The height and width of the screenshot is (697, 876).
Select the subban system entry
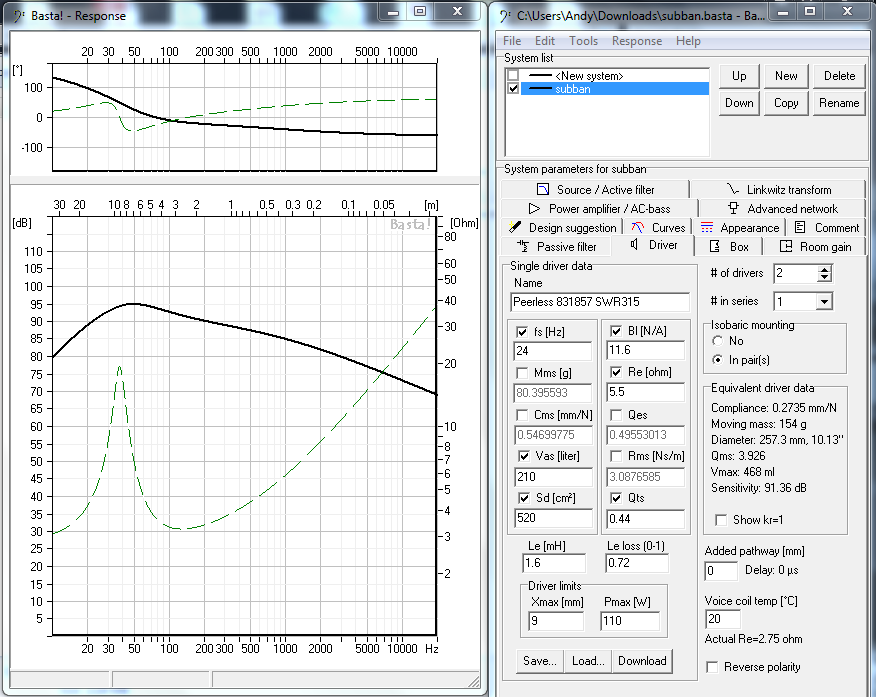615,89
